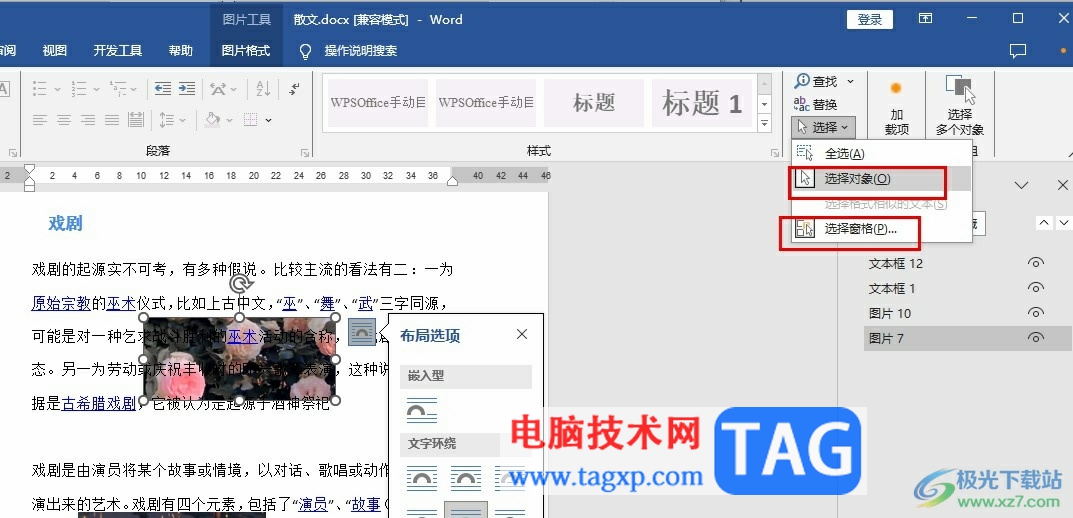
Task: Open the 选择 select dropdown
Action: 823,127
